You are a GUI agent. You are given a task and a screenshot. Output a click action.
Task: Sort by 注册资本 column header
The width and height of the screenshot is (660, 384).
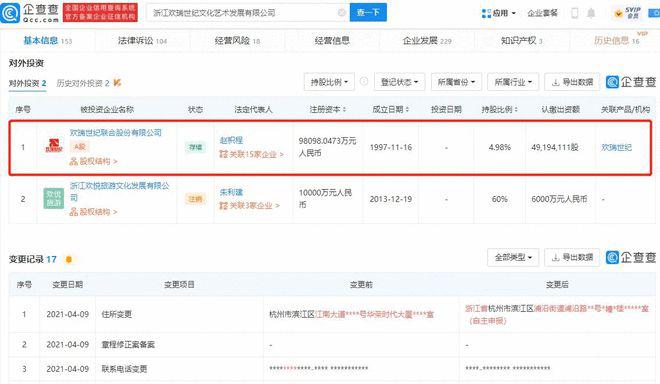[x=327, y=109]
